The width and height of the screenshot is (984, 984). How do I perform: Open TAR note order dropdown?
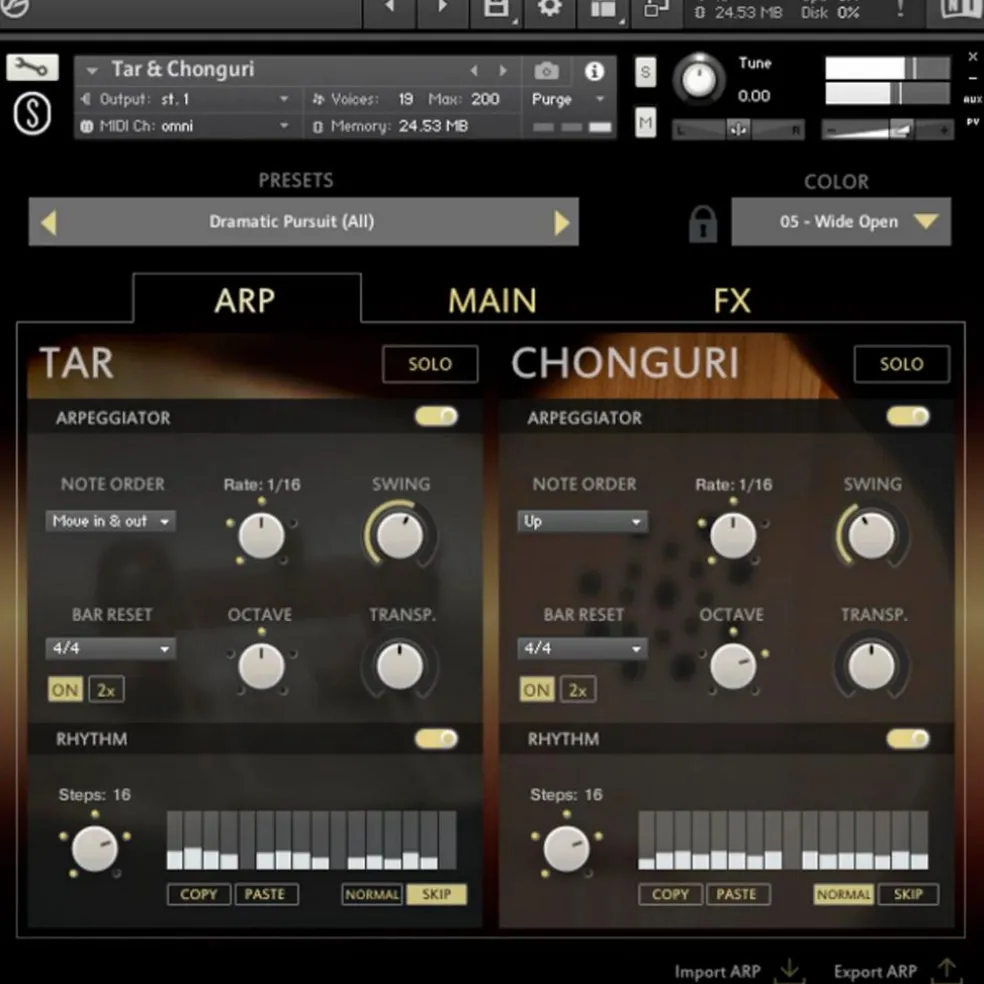tap(111, 521)
